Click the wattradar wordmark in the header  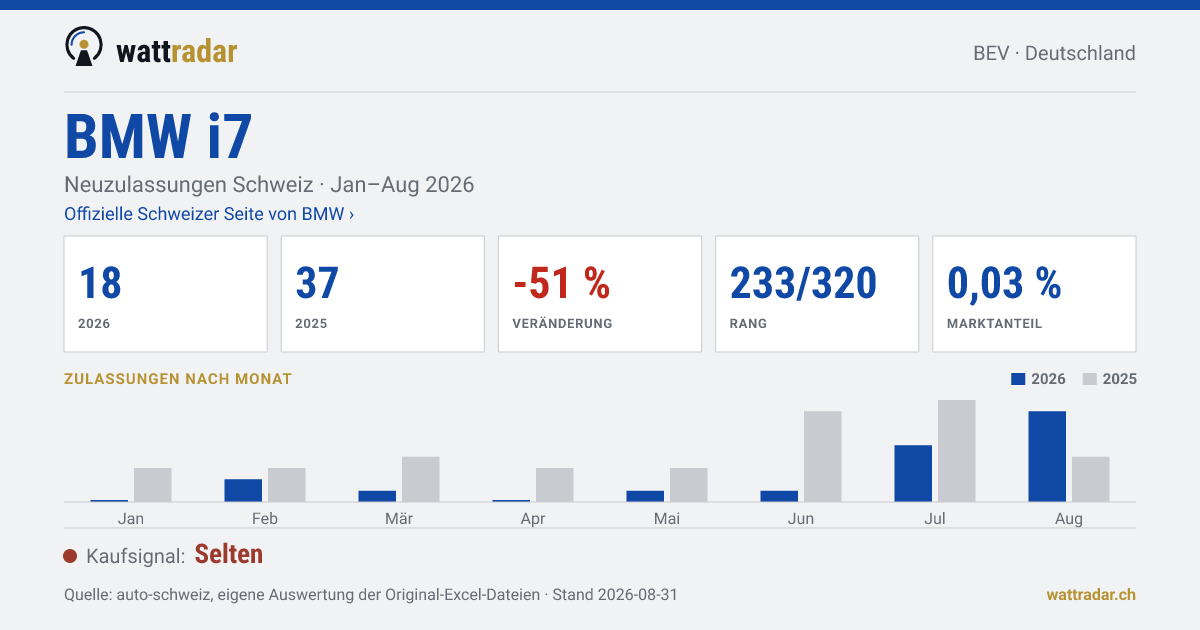pyautogui.click(x=177, y=51)
